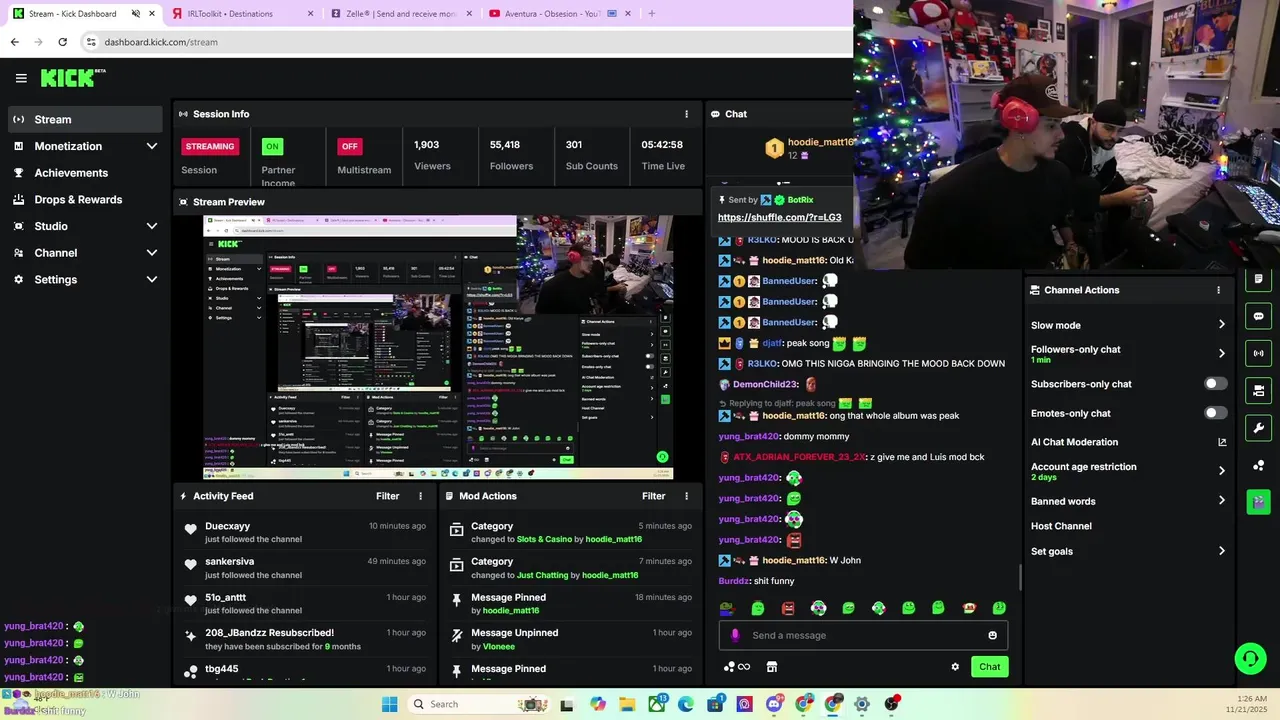Switch to the IRLToolkit Destinations tab
This screenshot has height=720, width=1280.
(x=238, y=14)
